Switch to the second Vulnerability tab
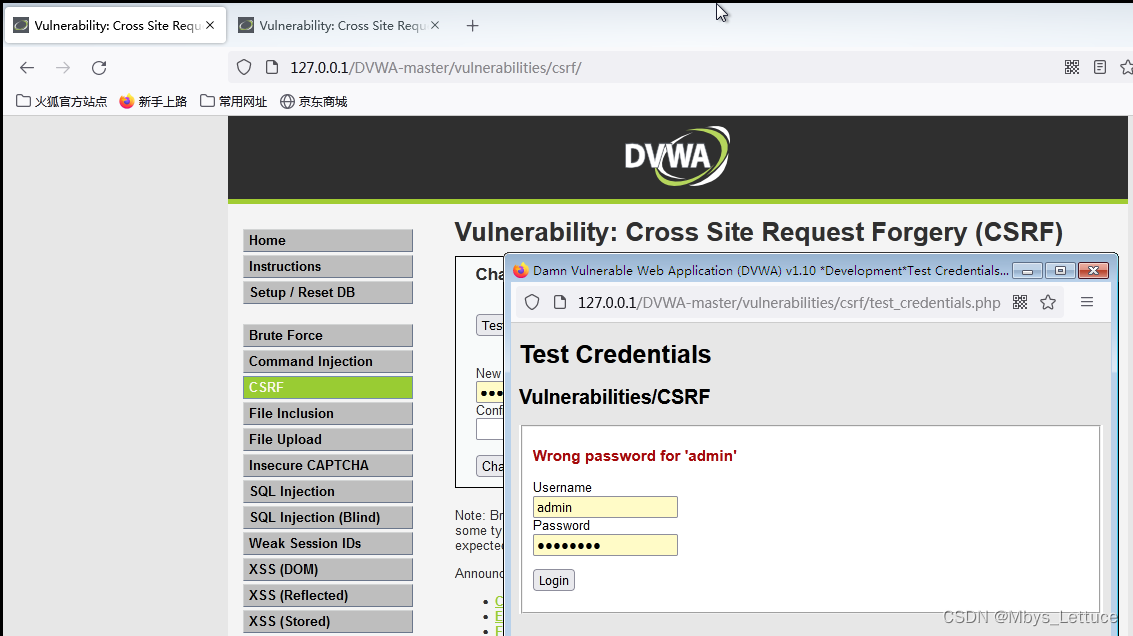 340,25
